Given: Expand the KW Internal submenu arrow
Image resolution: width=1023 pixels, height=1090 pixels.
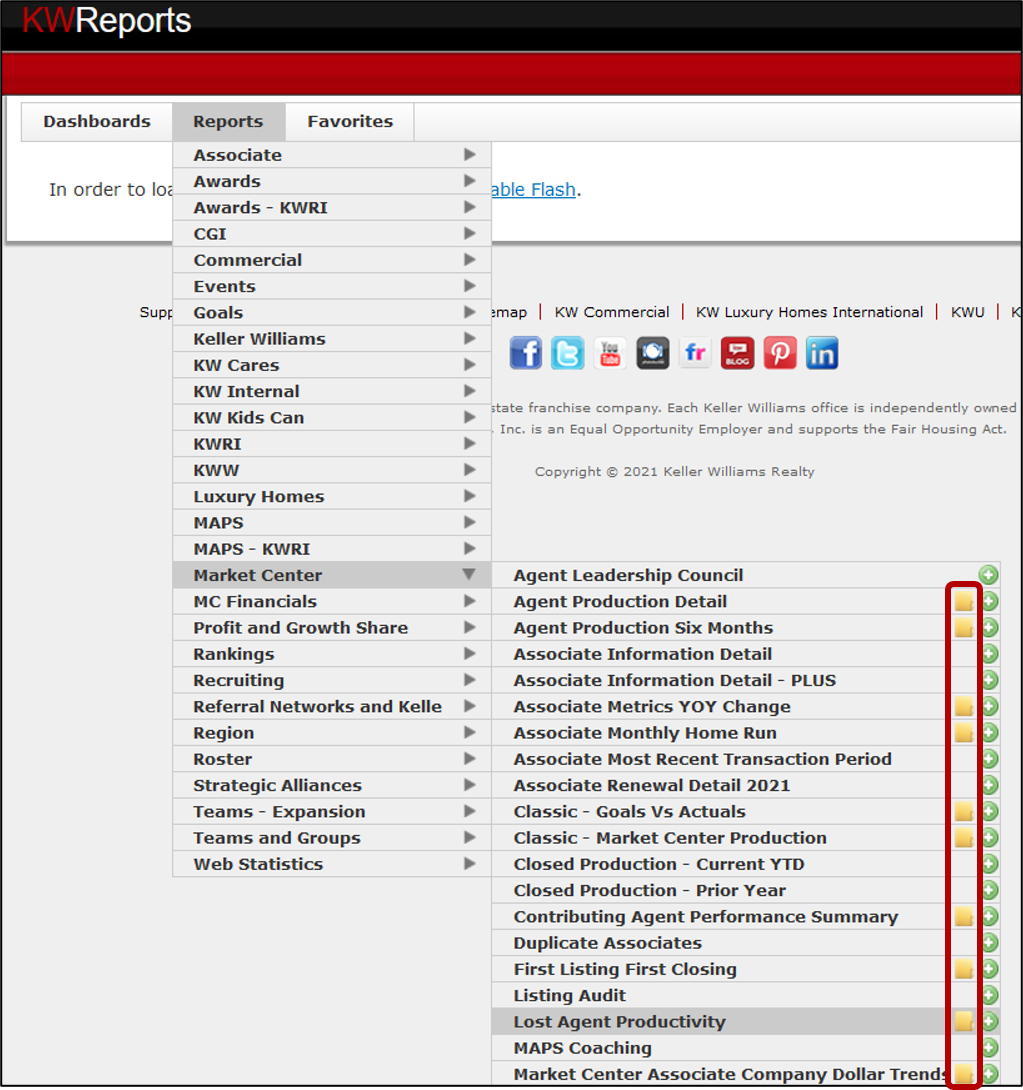Looking at the screenshot, I should coord(470,391).
